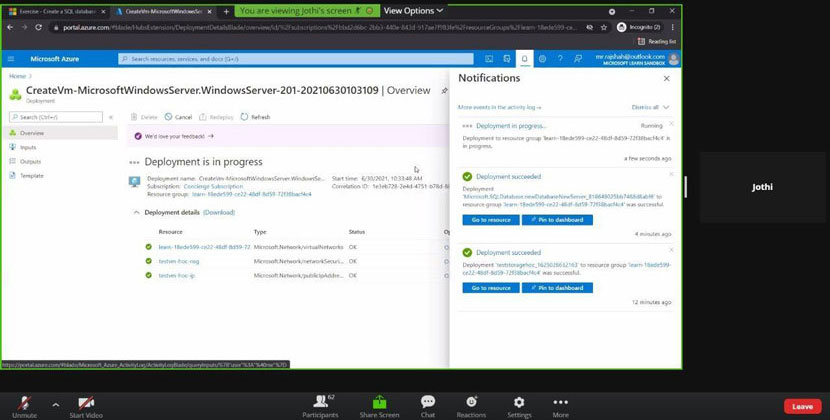Click Zoom Share Screen button

coord(380,407)
